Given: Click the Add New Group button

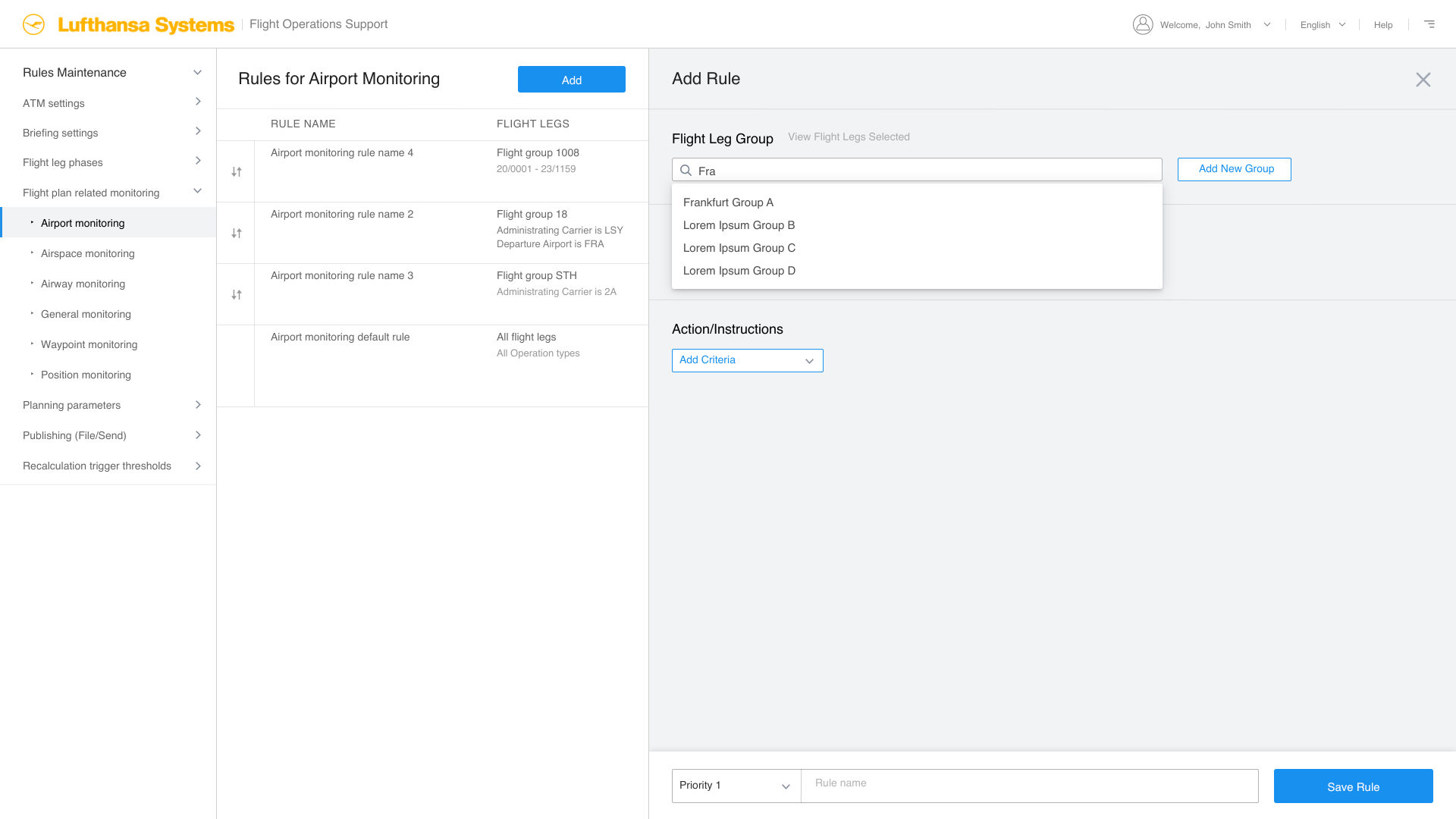Looking at the screenshot, I should (x=1235, y=169).
